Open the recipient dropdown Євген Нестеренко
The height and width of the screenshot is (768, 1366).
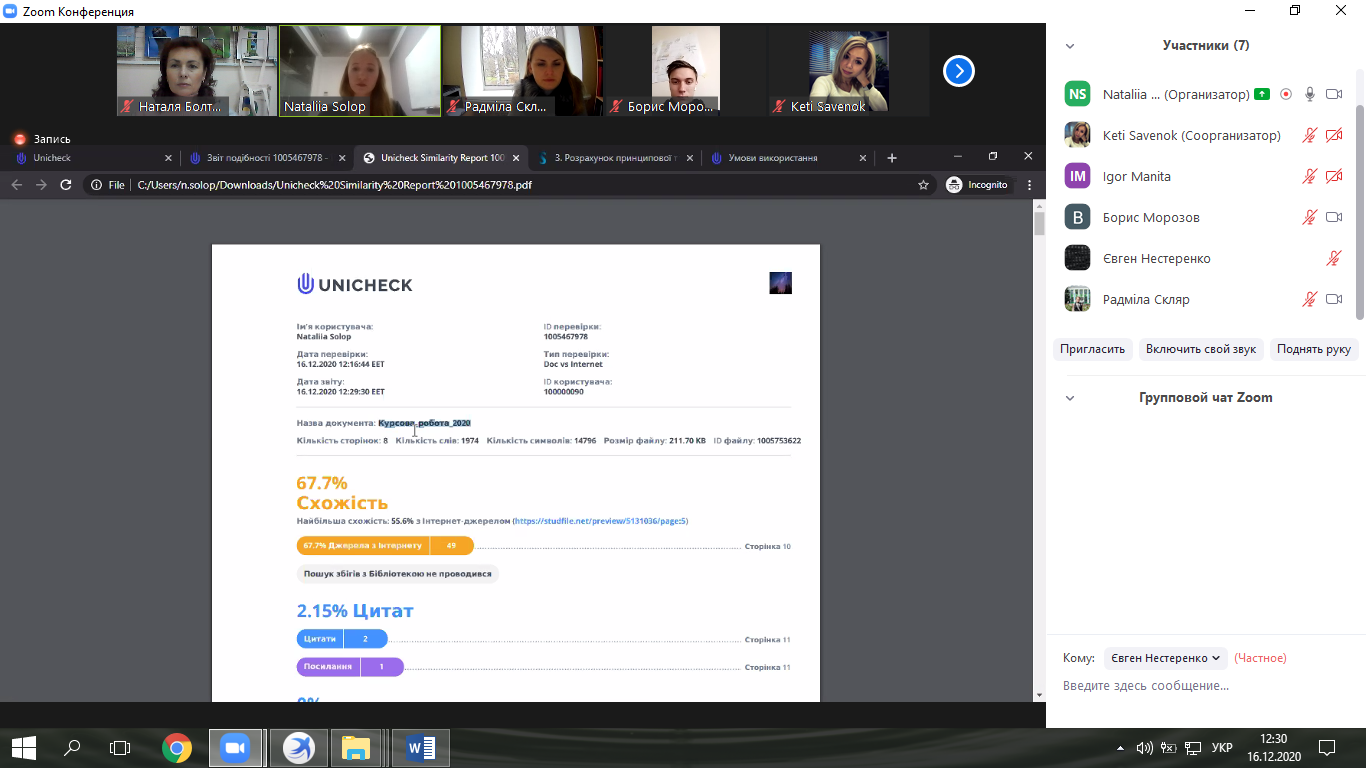point(1165,658)
